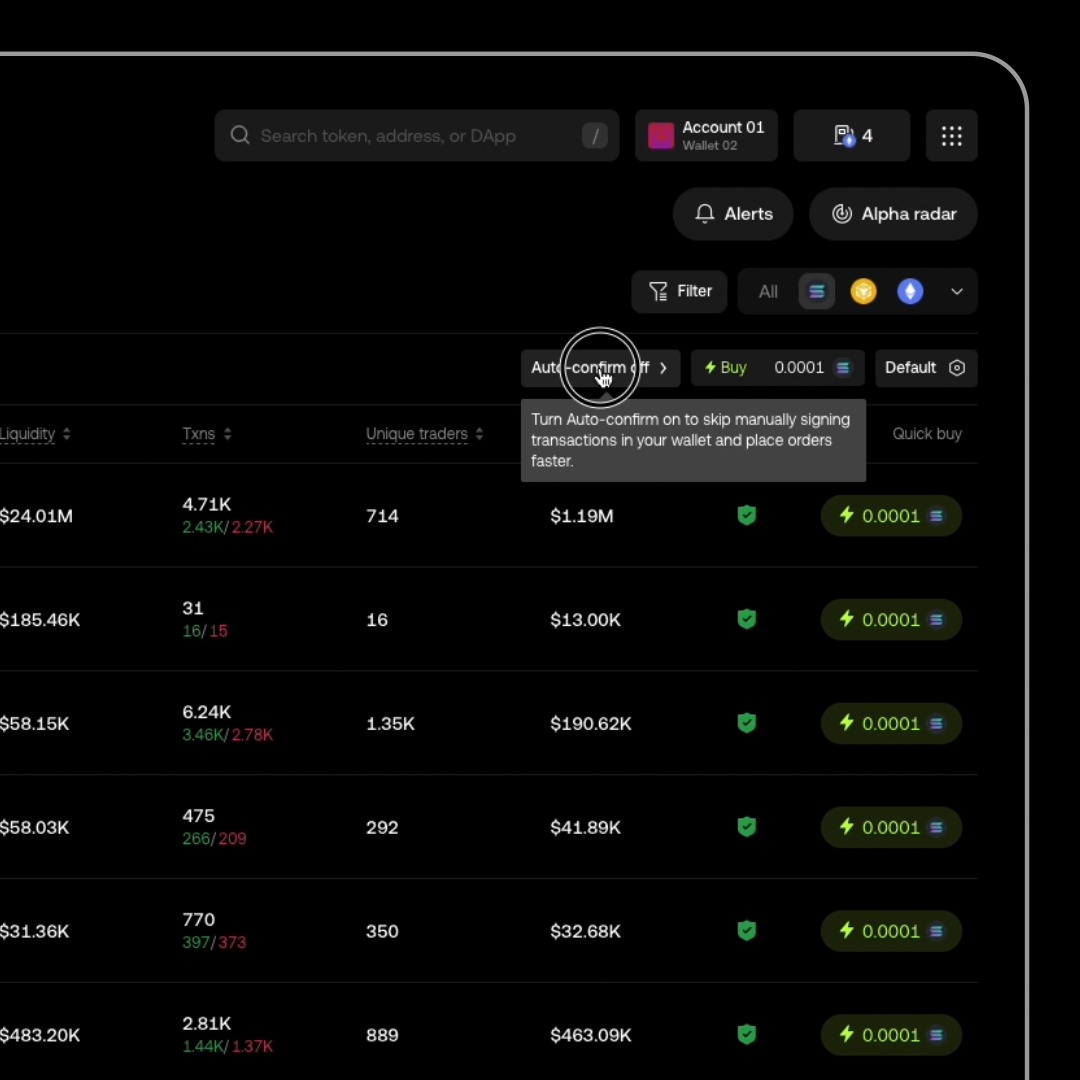The image size is (1080, 1080).
Task: Quick buy 0.0001 in $185.46K row
Action: click(x=891, y=620)
